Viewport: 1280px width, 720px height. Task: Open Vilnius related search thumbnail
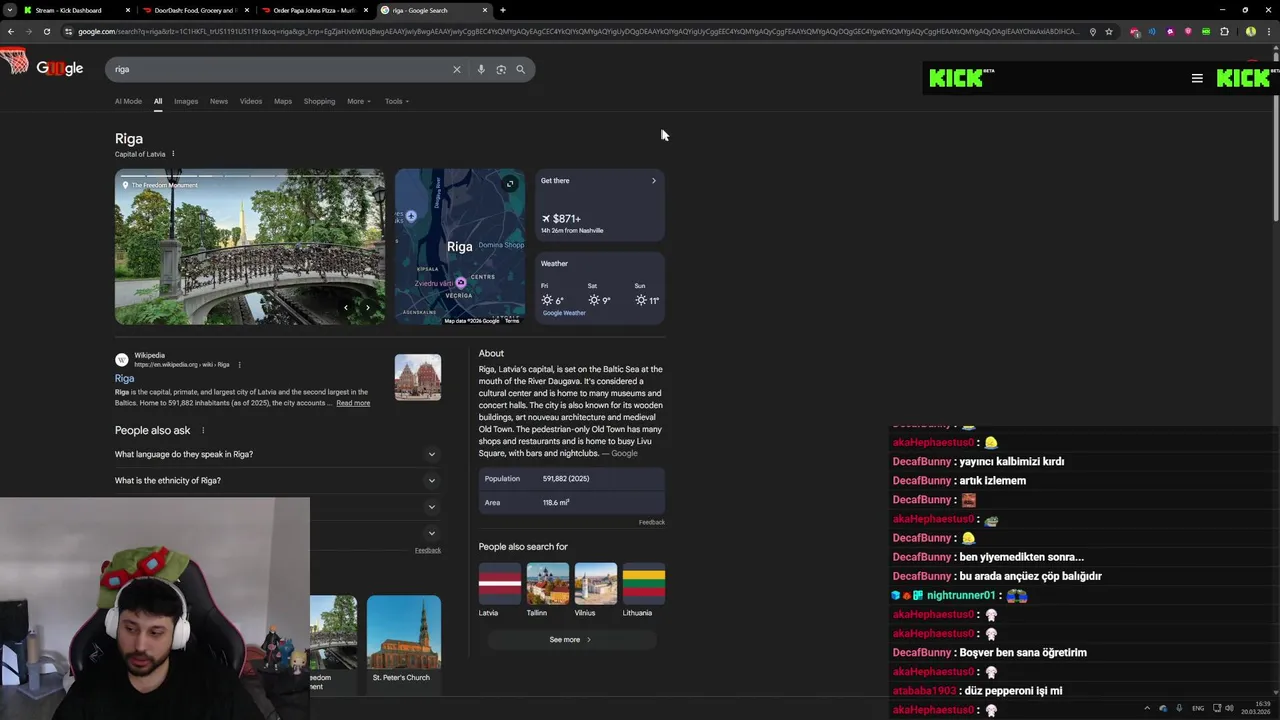[596, 590]
